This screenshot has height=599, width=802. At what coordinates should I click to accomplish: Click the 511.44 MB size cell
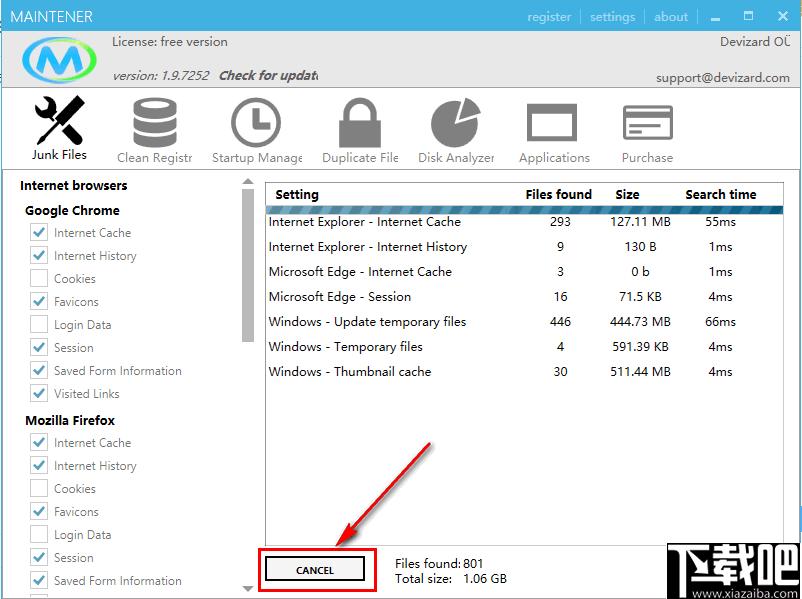pyautogui.click(x=640, y=372)
